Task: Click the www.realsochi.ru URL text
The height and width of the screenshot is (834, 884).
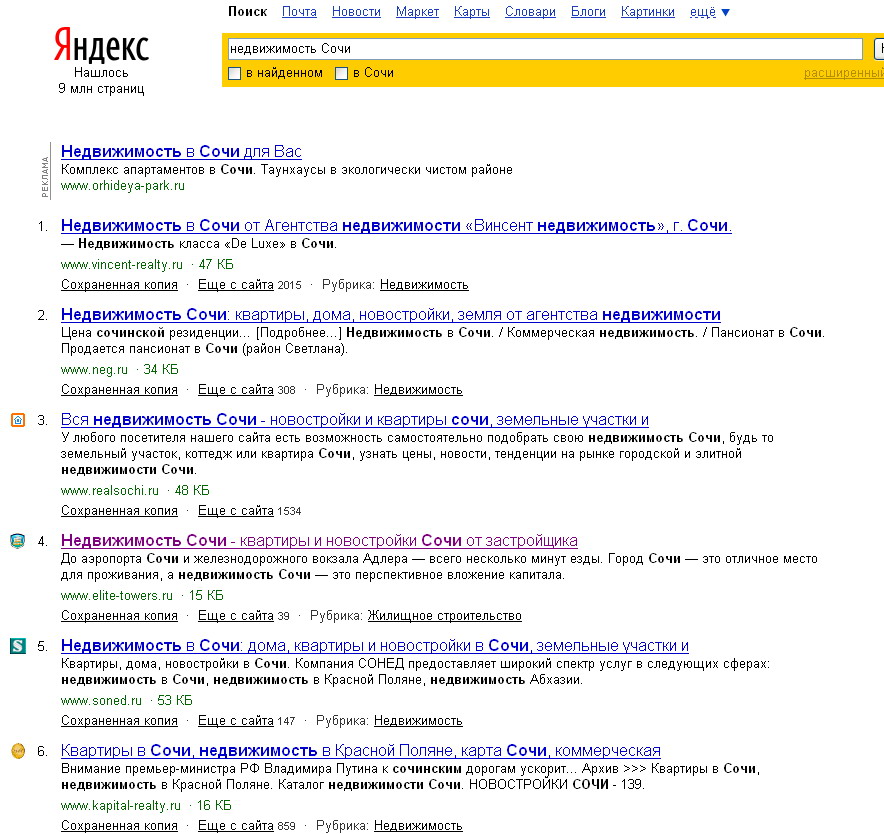Action: click(x=110, y=491)
